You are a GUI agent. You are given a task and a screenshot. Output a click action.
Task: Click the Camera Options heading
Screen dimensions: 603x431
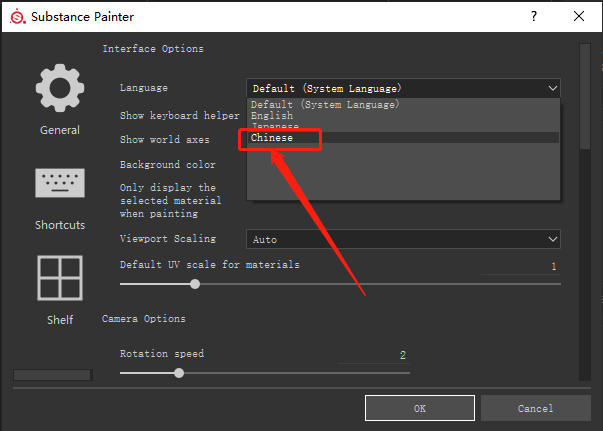[x=144, y=319]
